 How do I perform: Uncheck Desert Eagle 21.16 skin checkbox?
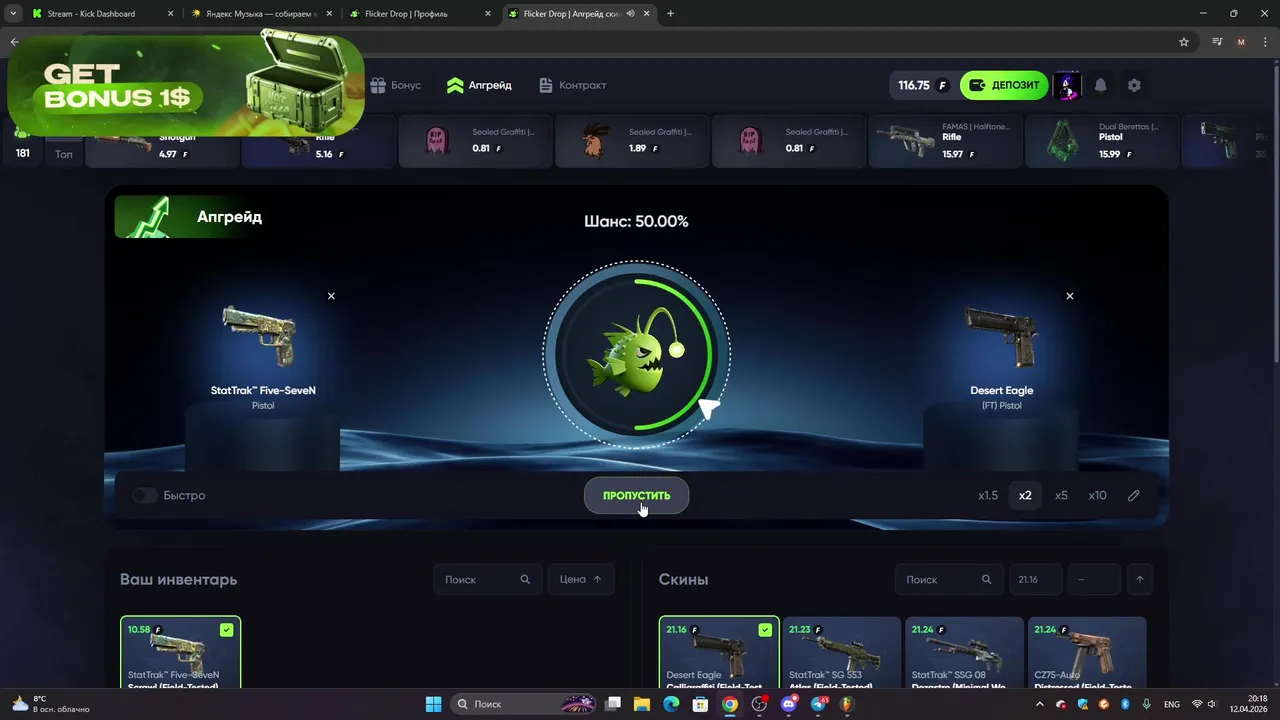pyautogui.click(x=765, y=630)
